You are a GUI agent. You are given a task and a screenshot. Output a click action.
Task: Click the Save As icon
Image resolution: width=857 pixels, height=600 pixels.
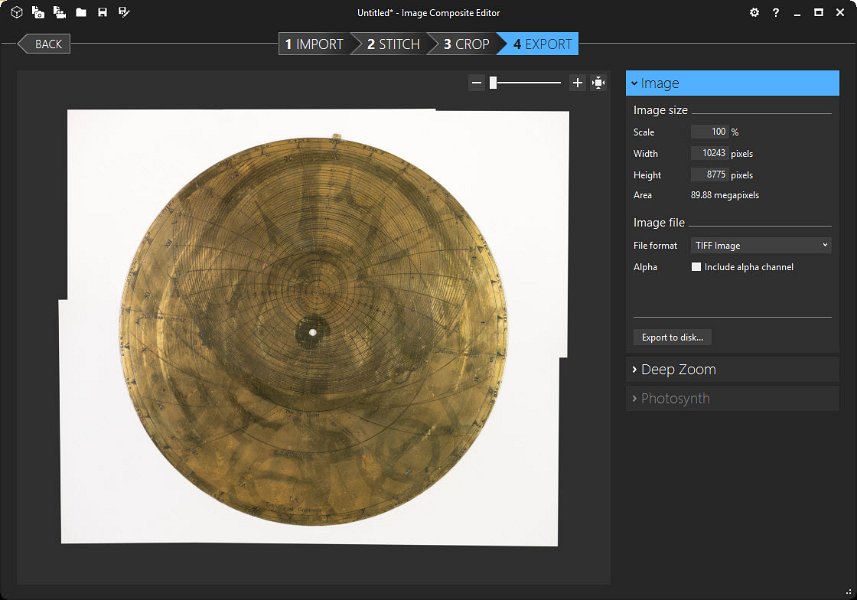(x=123, y=13)
